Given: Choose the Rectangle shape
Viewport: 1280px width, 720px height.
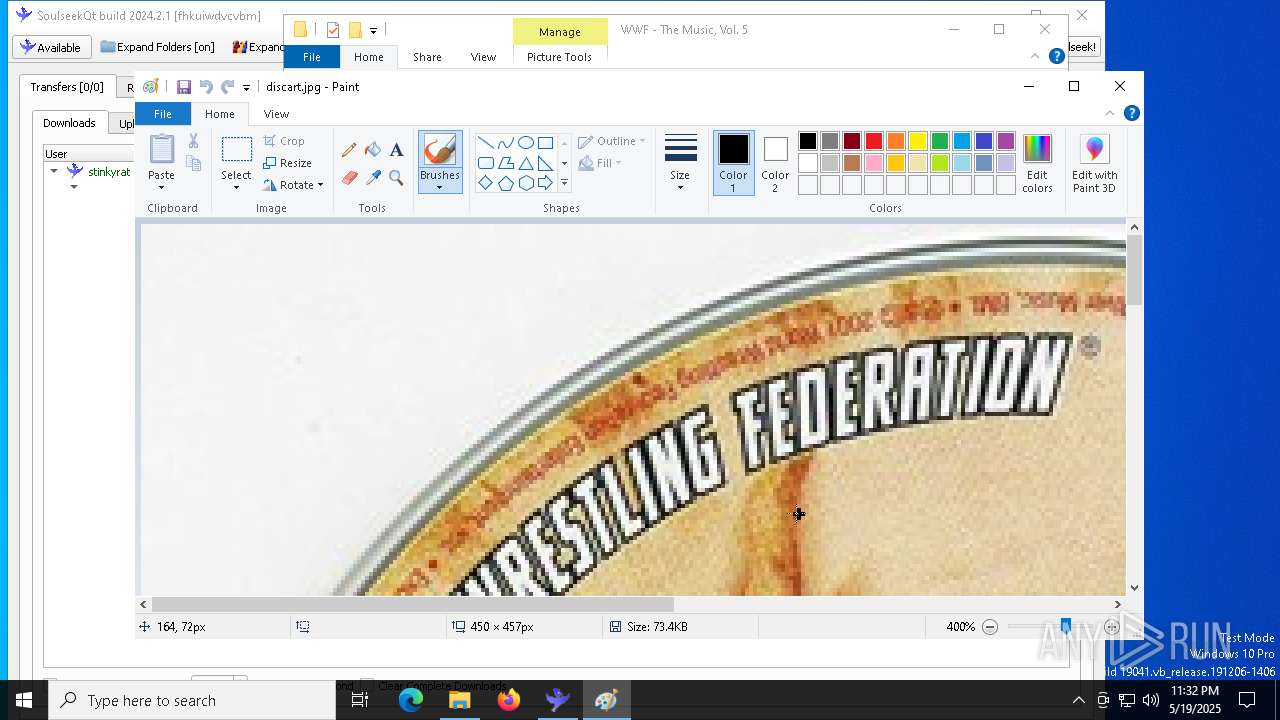Looking at the screenshot, I should pos(545,143).
